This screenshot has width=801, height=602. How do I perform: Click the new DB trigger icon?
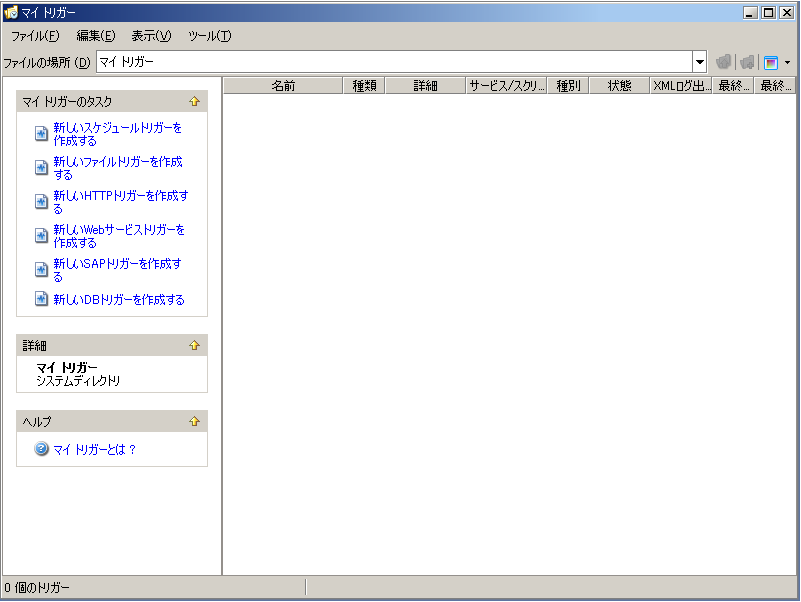point(42,299)
